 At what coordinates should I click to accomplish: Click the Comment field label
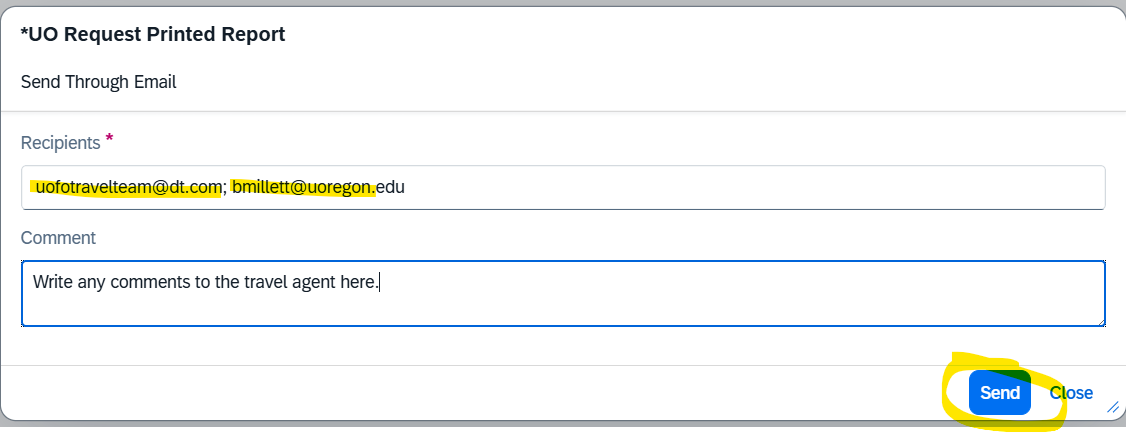click(58, 238)
